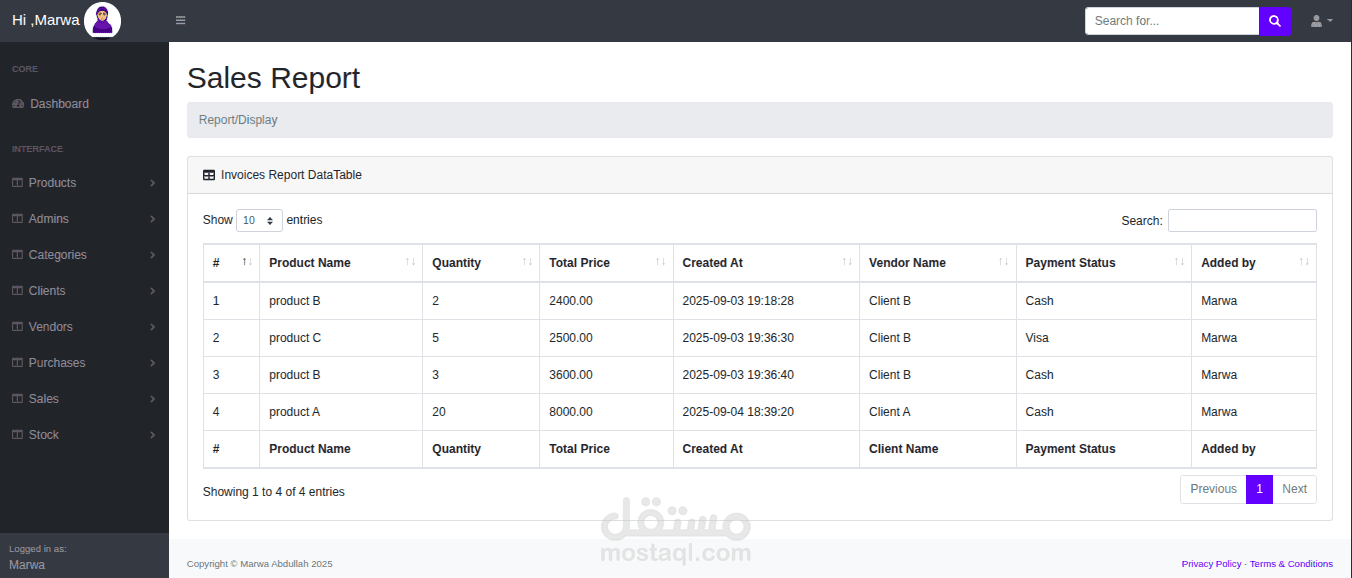Screen dimensions: 1352x578
Task: Sort by Quantity column sort arrows
Action: click(x=528, y=262)
